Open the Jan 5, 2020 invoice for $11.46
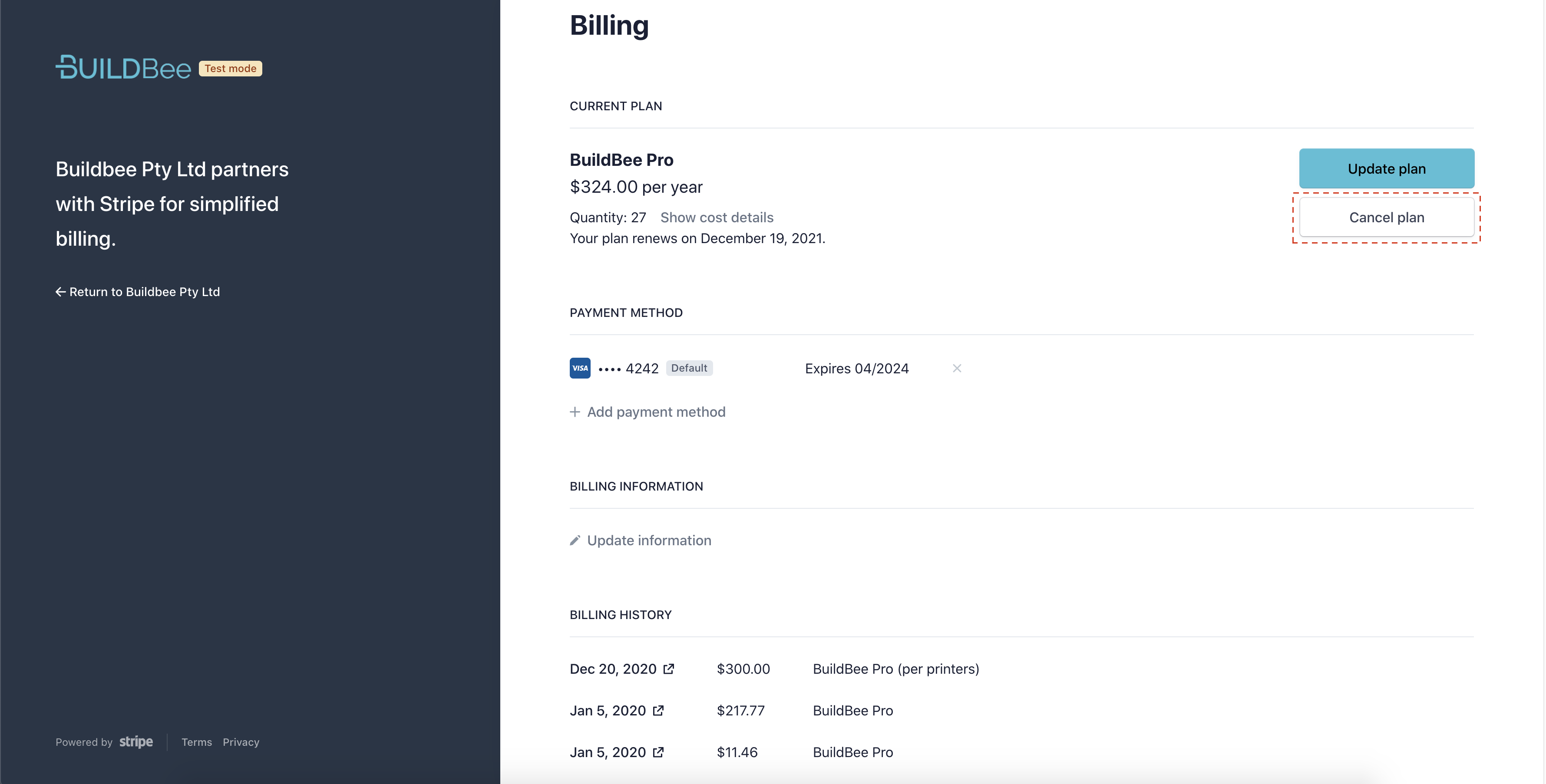This screenshot has width=1546, height=784. point(616,752)
